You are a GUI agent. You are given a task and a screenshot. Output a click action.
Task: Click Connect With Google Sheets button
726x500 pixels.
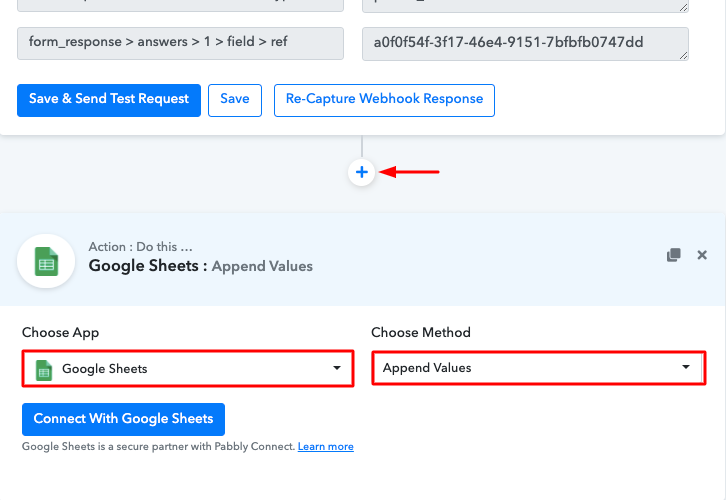[x=123, y=419]
